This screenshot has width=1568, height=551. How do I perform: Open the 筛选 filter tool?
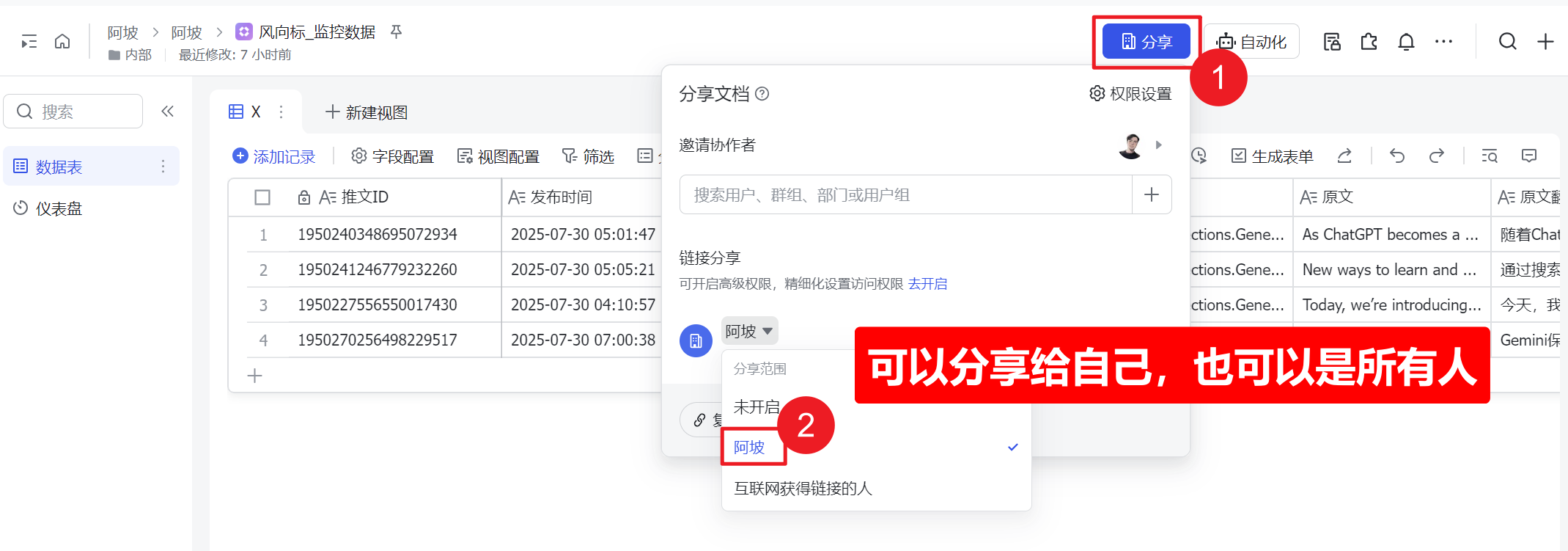(x=588, y=156)
